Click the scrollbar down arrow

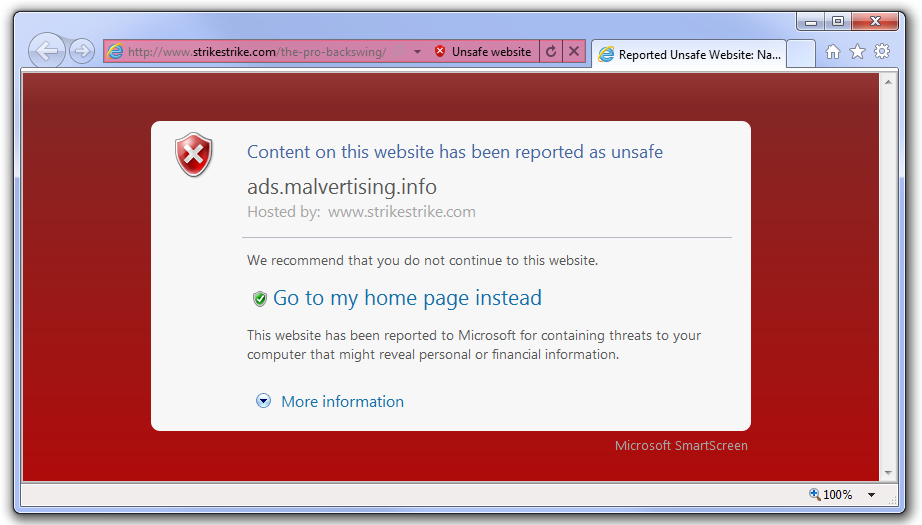pyautogui.click(x=888, y=473)
